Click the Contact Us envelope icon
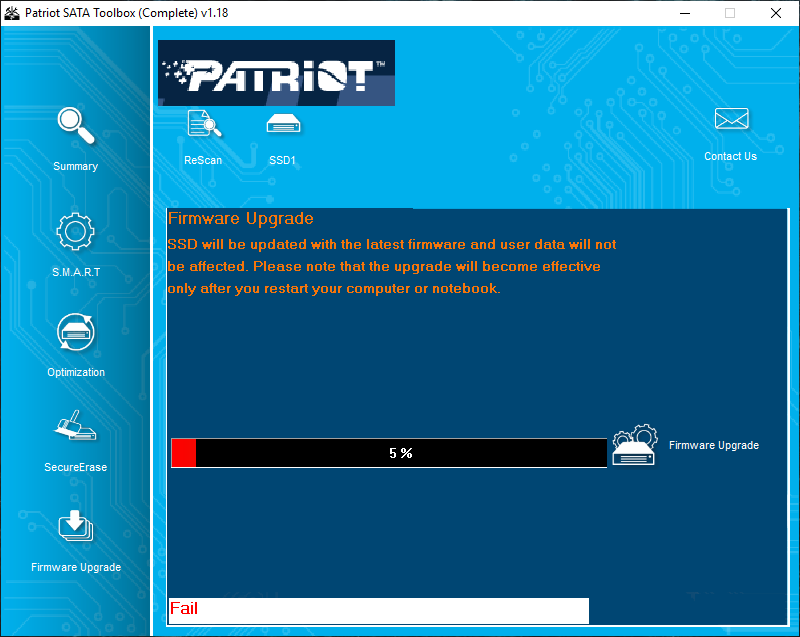The height and width of the screenshot is (637, 800). (x=731, y=119)
